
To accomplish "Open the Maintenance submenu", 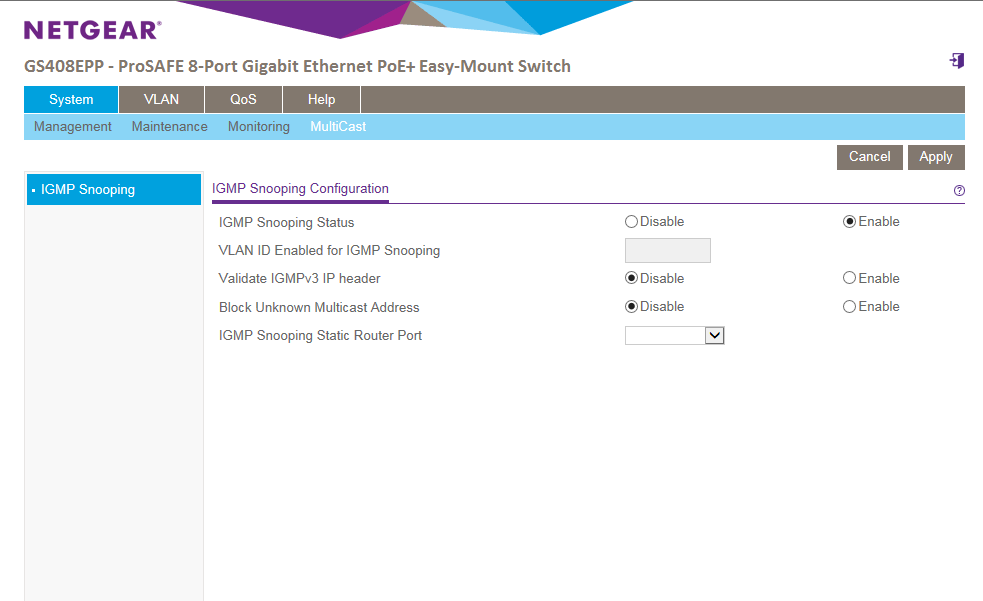I will 169,127.
